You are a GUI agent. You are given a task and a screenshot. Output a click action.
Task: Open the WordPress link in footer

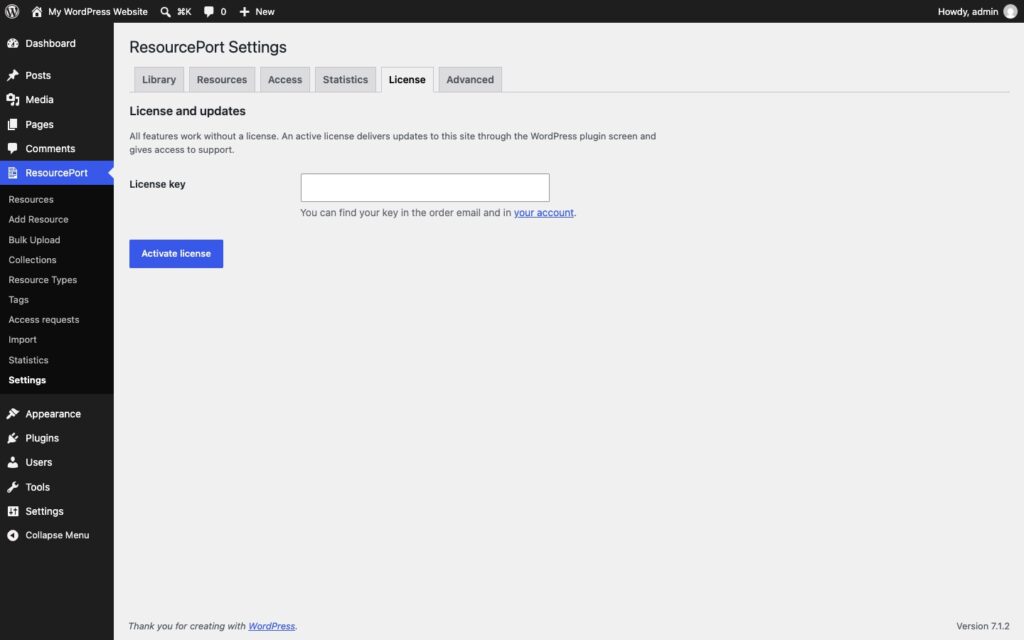click(x=272, y=626)
